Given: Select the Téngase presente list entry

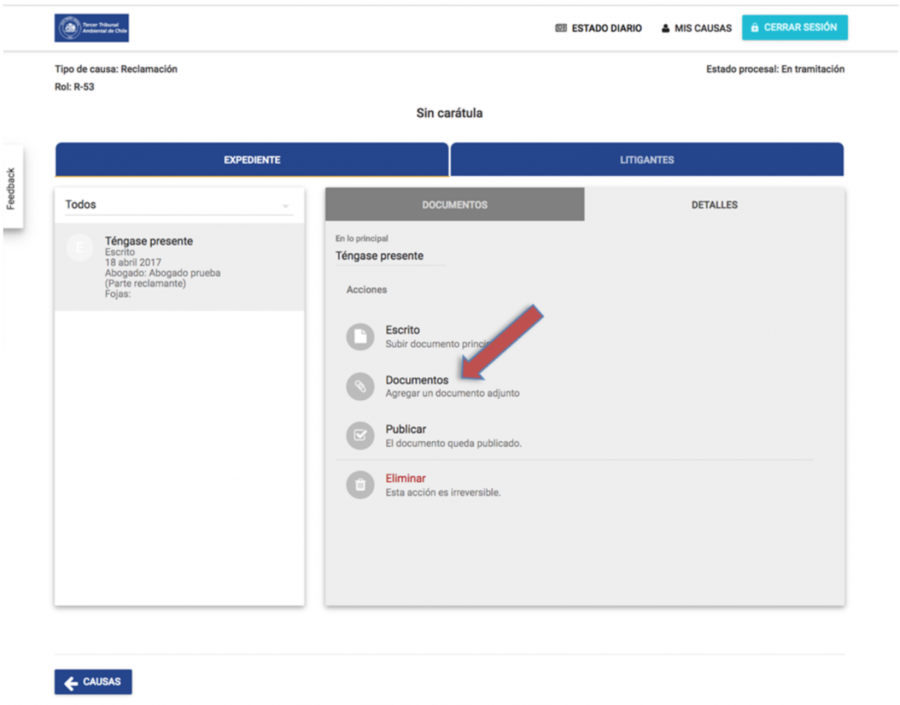Looking at the screenshot, I should (179, 266).
